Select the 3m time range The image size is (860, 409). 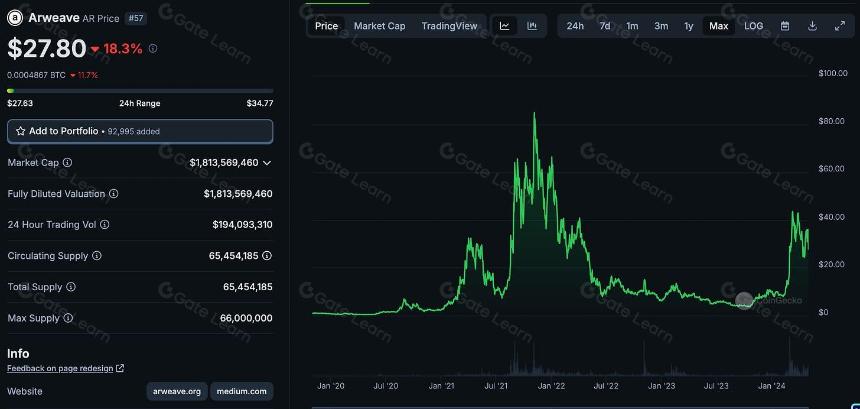661,26
